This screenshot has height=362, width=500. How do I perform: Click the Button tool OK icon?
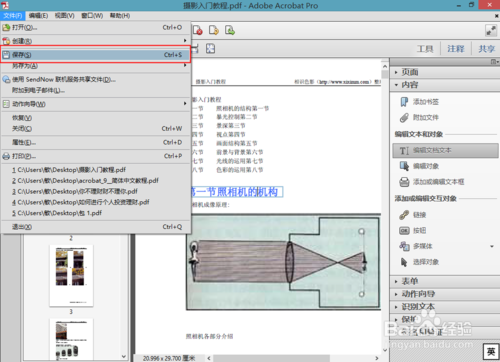[x=404, y=230]
